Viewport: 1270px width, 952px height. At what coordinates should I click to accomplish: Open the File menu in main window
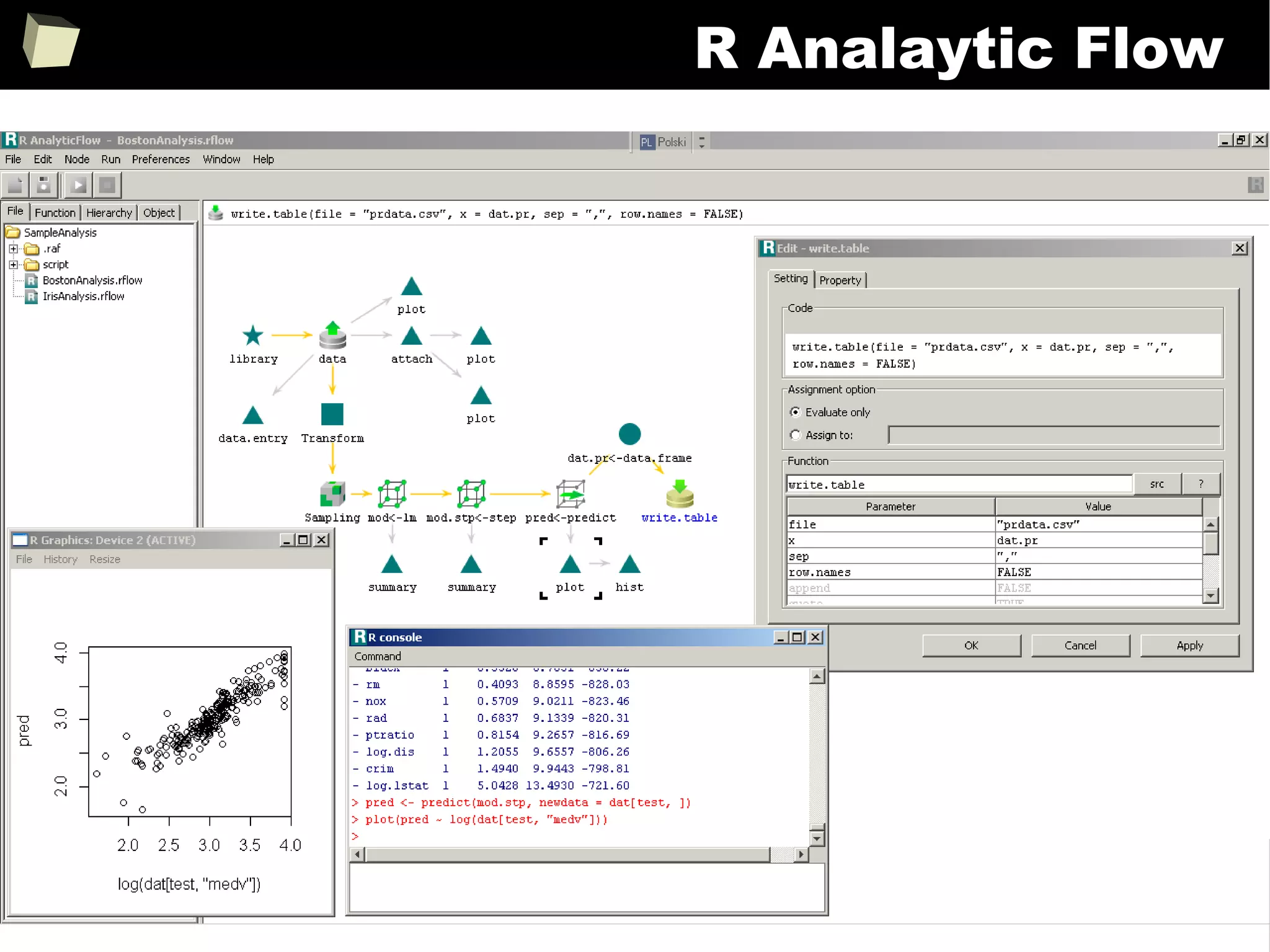click(x=13, y=159)
